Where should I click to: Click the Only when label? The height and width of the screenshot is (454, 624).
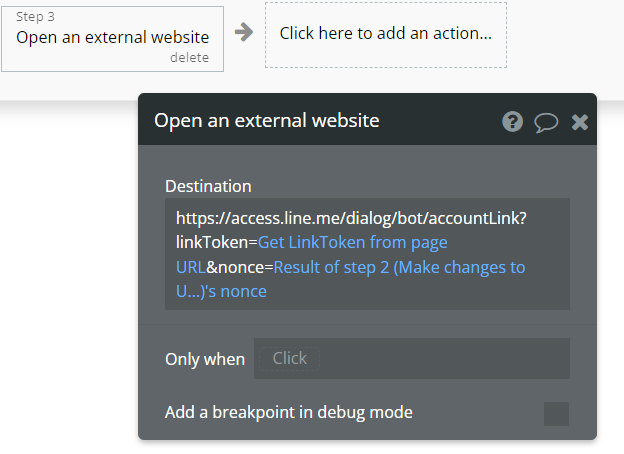click(x=205, y=359)
